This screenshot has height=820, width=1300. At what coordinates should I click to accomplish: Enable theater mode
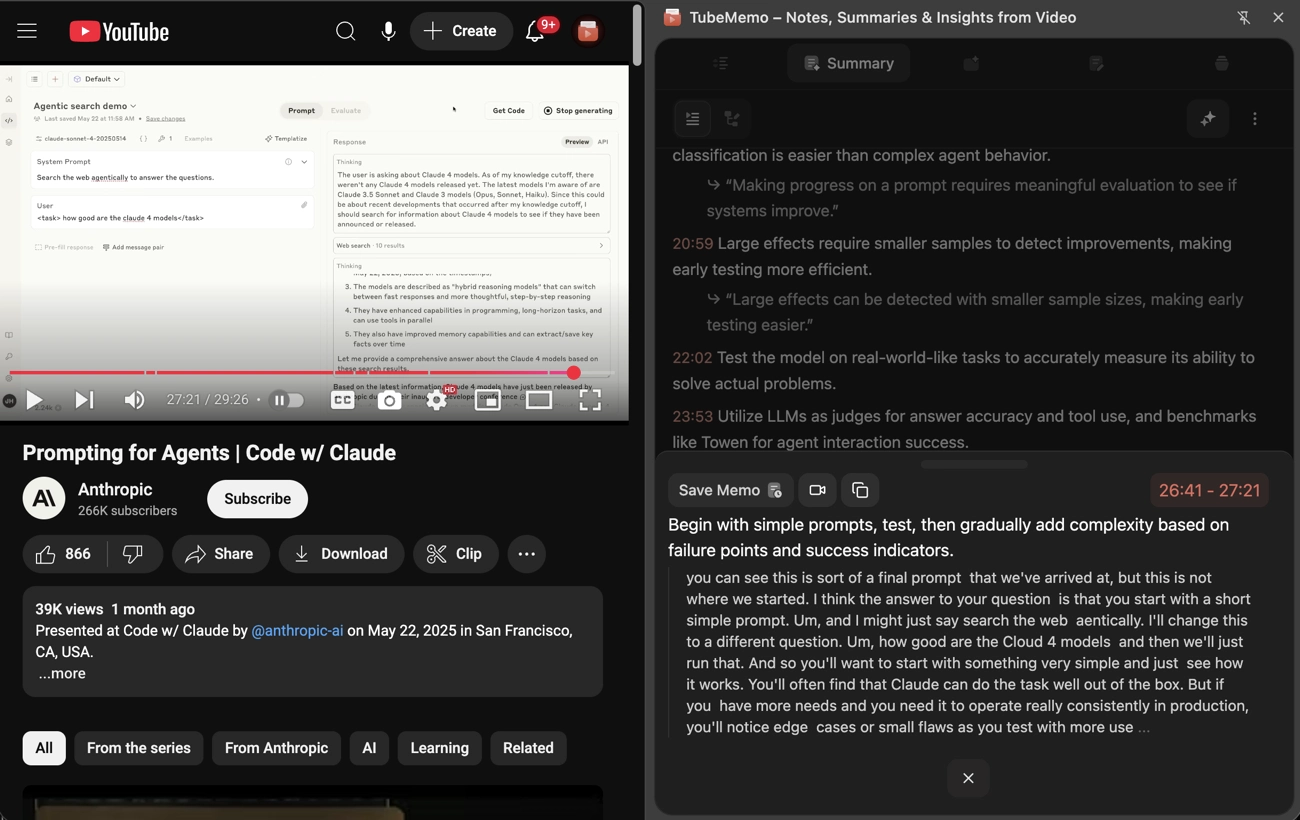click(x=539, y=400)
